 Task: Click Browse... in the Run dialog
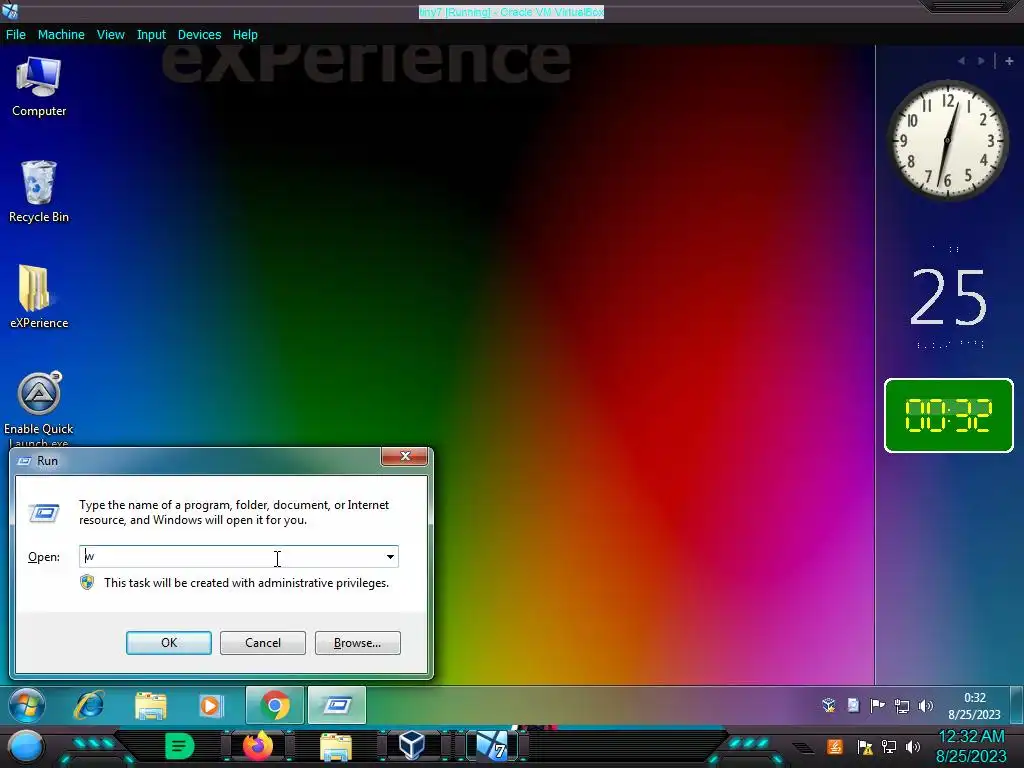coord(357,643)
